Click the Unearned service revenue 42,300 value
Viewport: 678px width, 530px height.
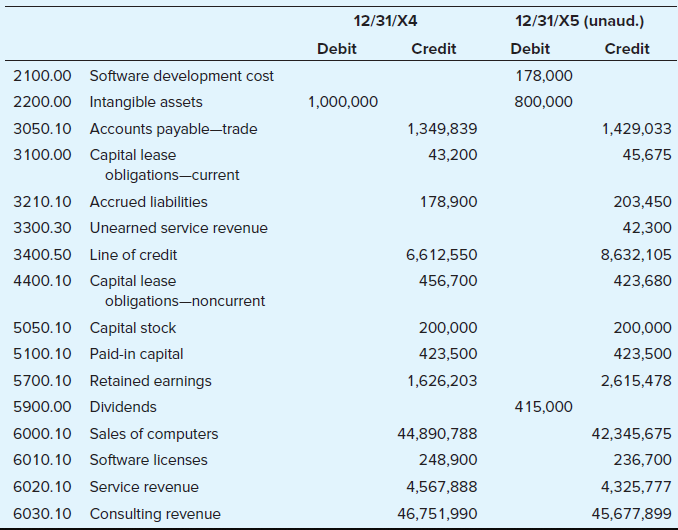coord(647,228)
